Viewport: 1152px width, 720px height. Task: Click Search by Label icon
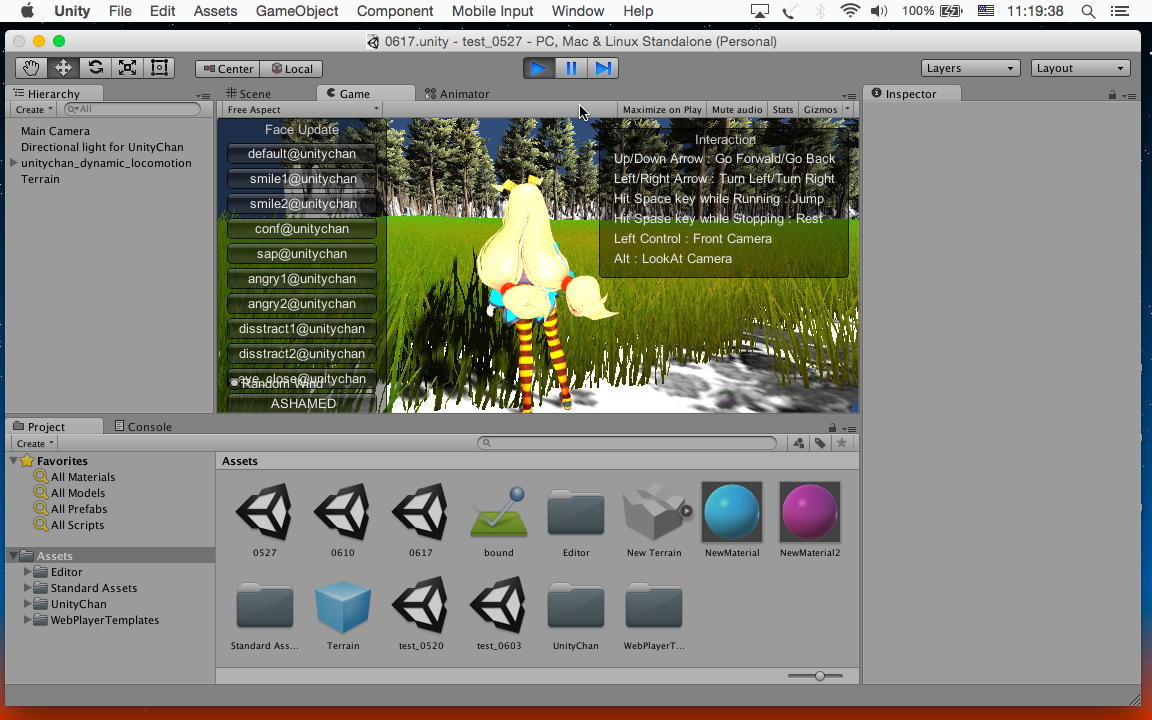[820, 443]
